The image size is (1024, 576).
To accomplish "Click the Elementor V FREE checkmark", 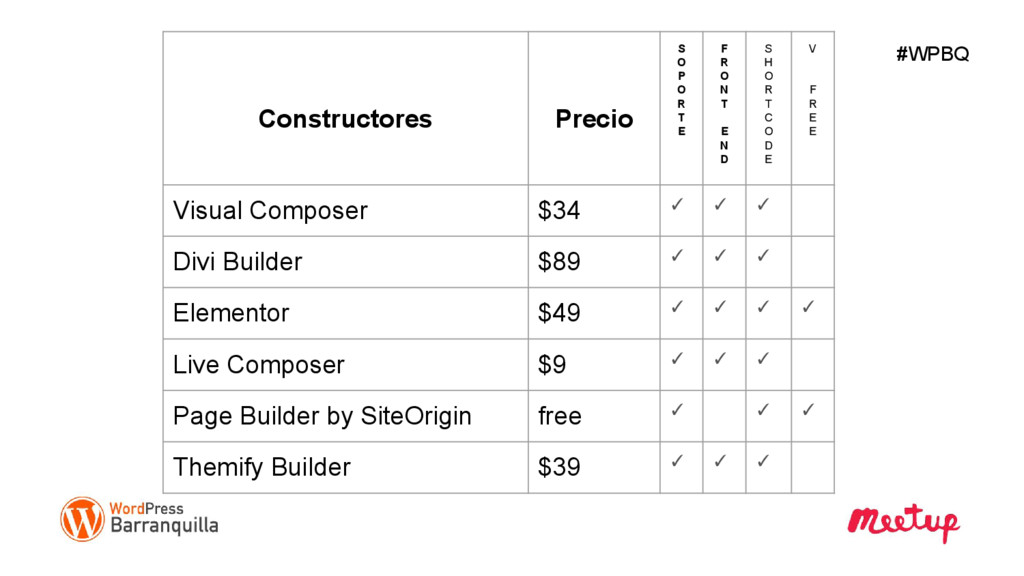I will [x=808, y=306].
